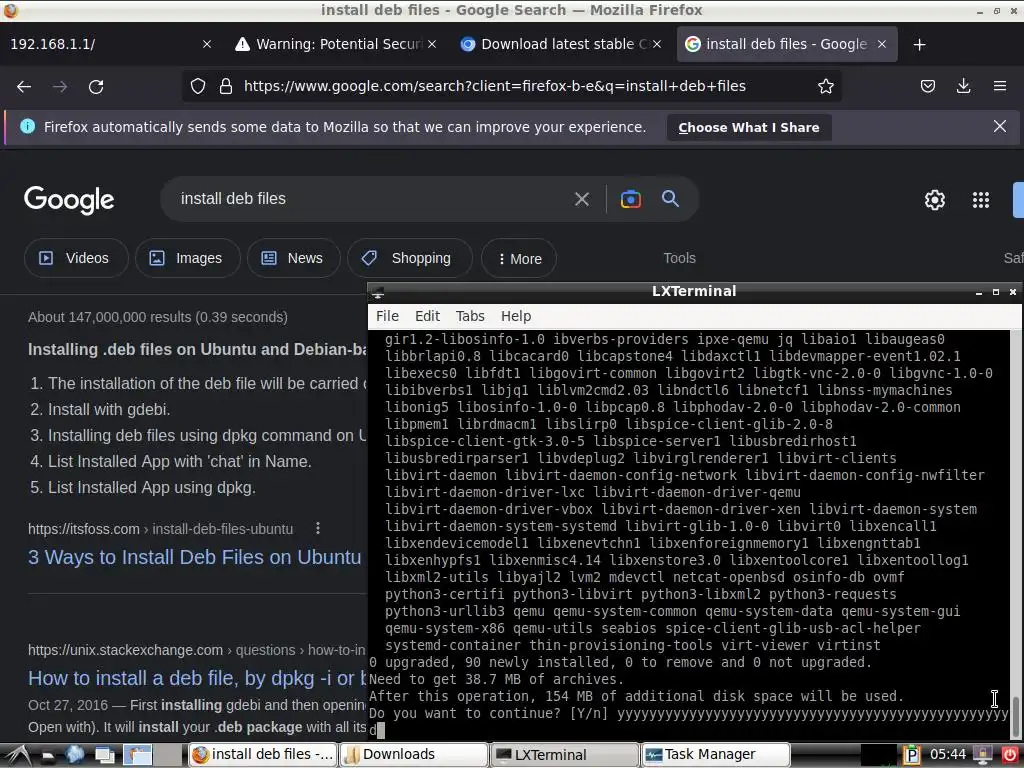Image resolution: width=1024 pixels, height=768 pixels.
Task: Open the LXTerminal Edit menu
Action: pos(427,316)
